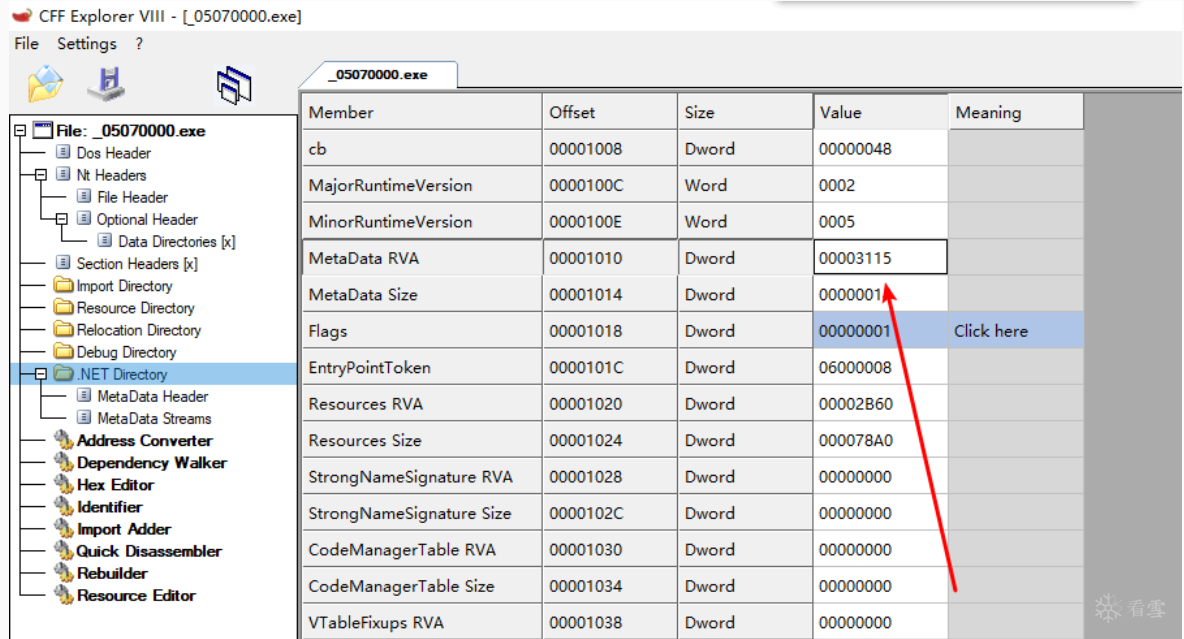Select the Resources Size value 000078A0
Screen dimensions: 1184x639
pos(880,440)
